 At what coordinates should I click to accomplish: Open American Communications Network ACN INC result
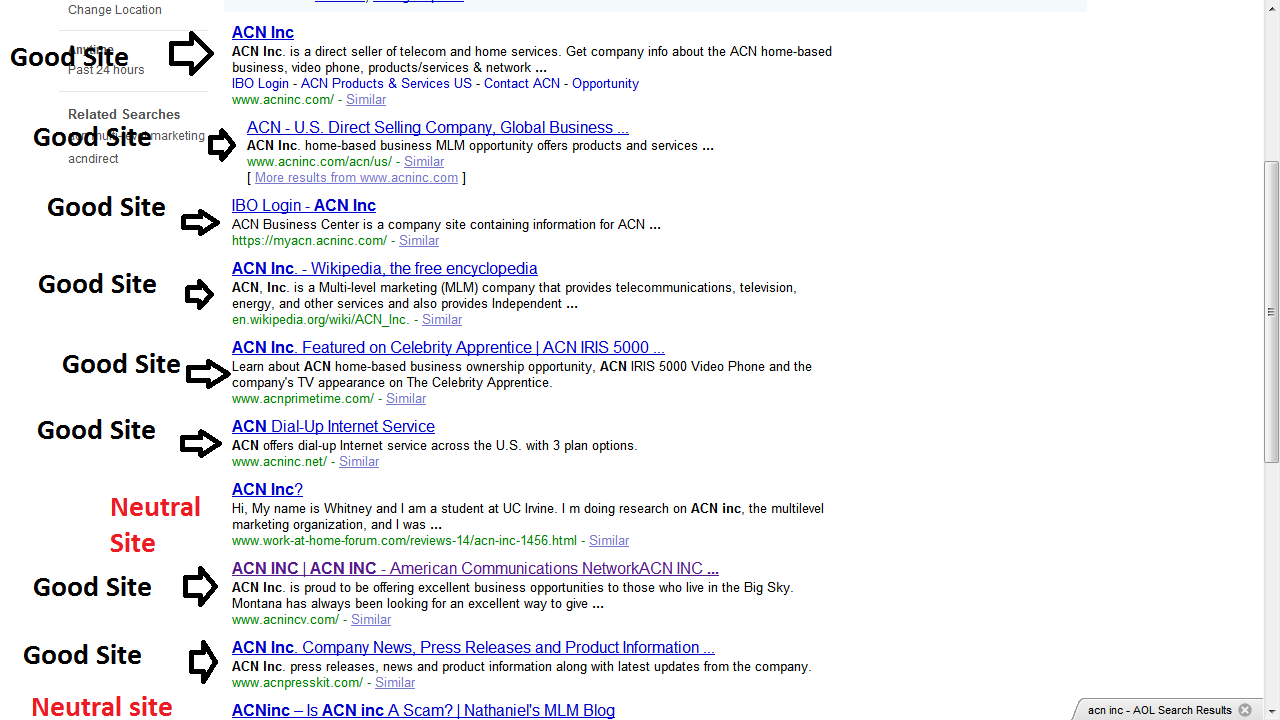click(475, 569)
